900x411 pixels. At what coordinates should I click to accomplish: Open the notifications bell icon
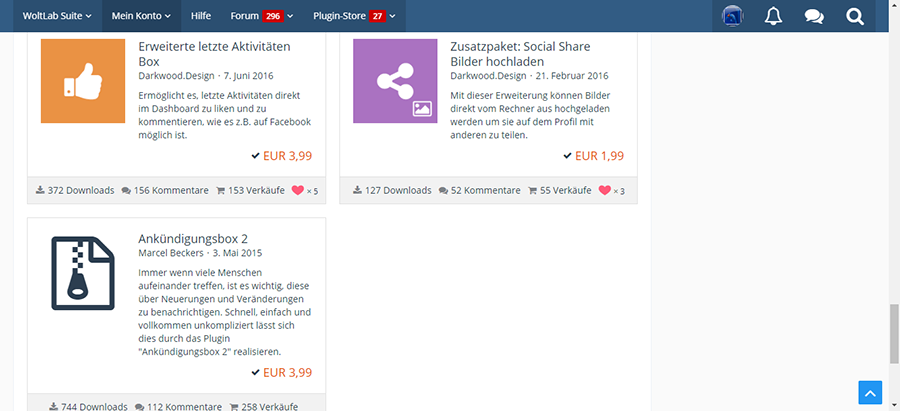tap(773, 16)
